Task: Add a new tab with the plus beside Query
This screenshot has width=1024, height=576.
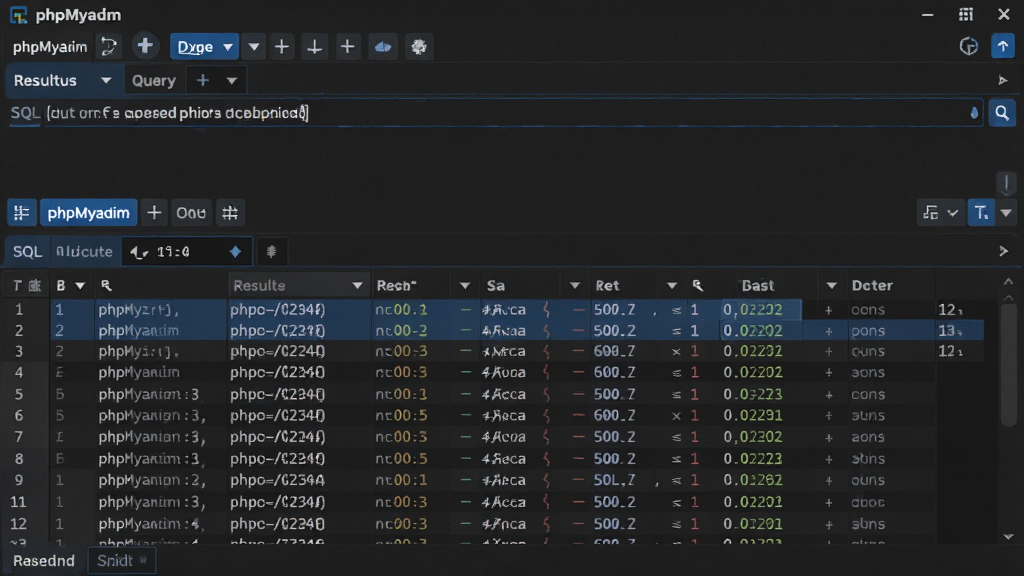Action: coord(202,80)
